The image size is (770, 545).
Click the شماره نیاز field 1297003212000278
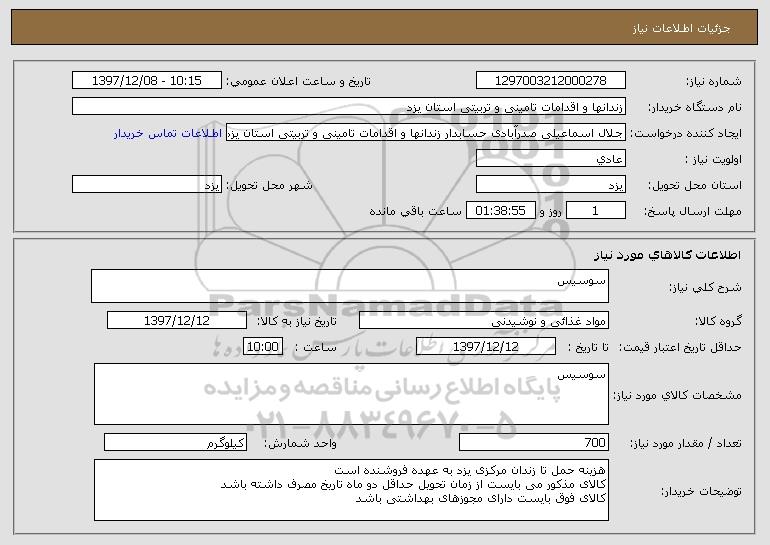click(x=550, y=81)
